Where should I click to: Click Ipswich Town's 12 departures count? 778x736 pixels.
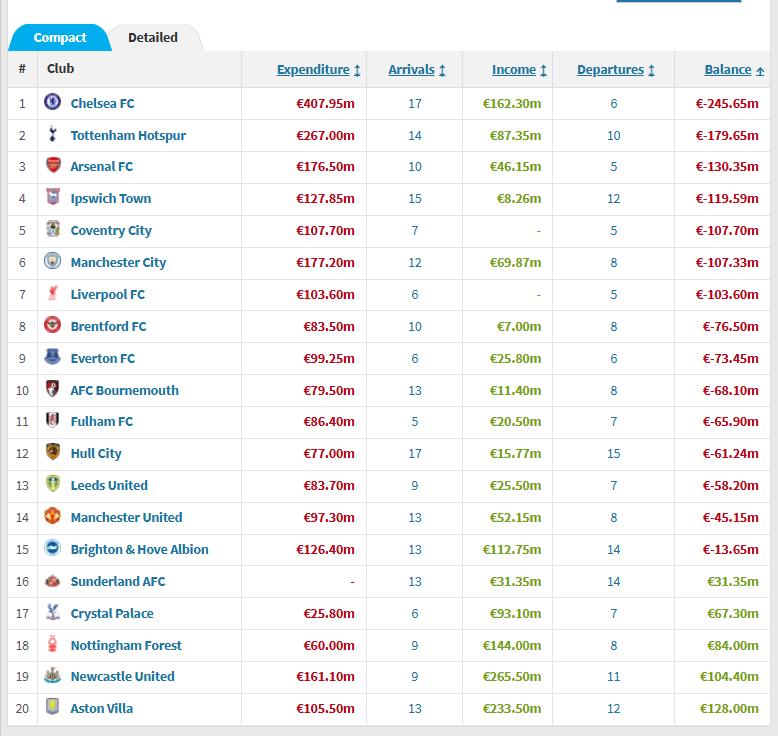pos(614,199)
